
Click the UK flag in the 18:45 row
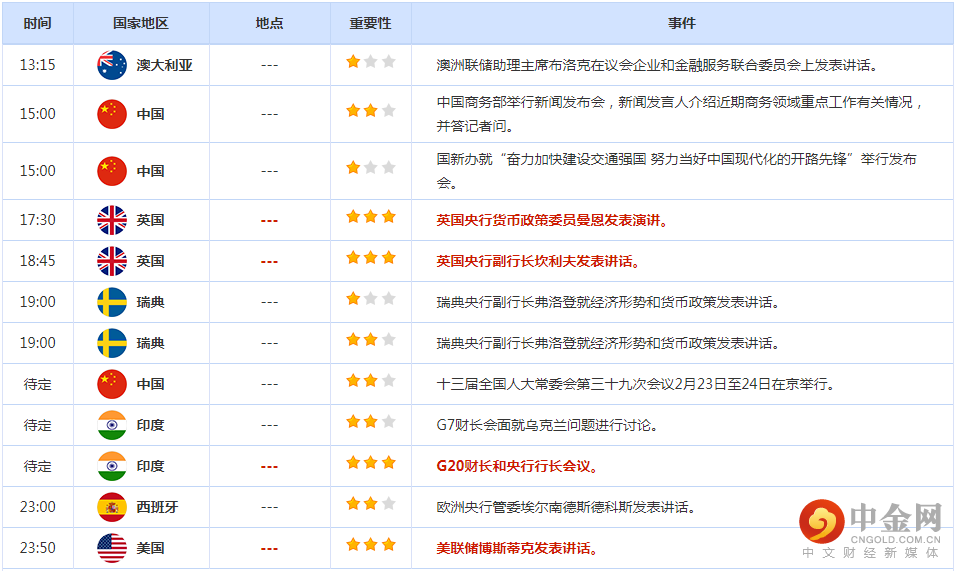tap(111, 261)
